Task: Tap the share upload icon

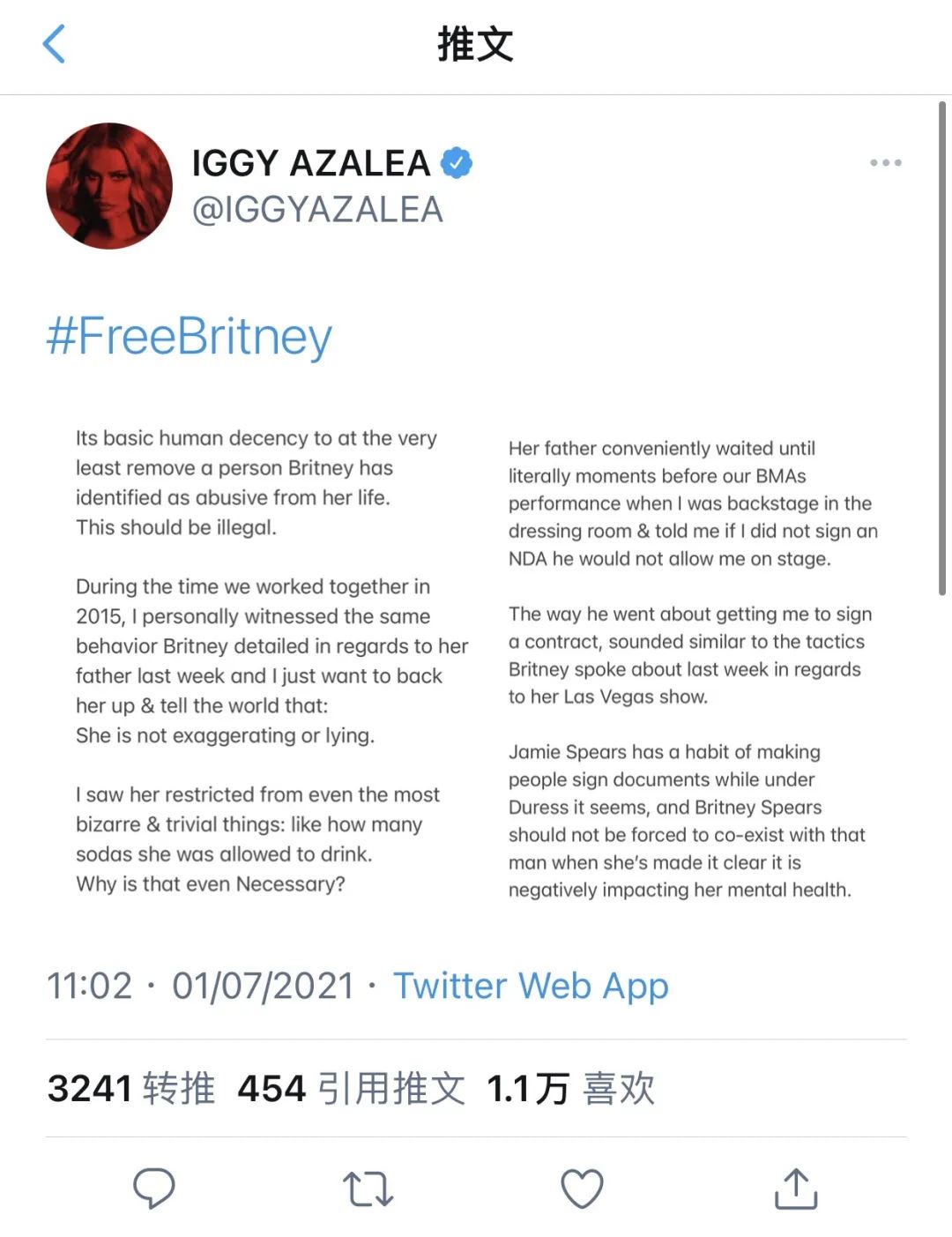Action: 796,1188
